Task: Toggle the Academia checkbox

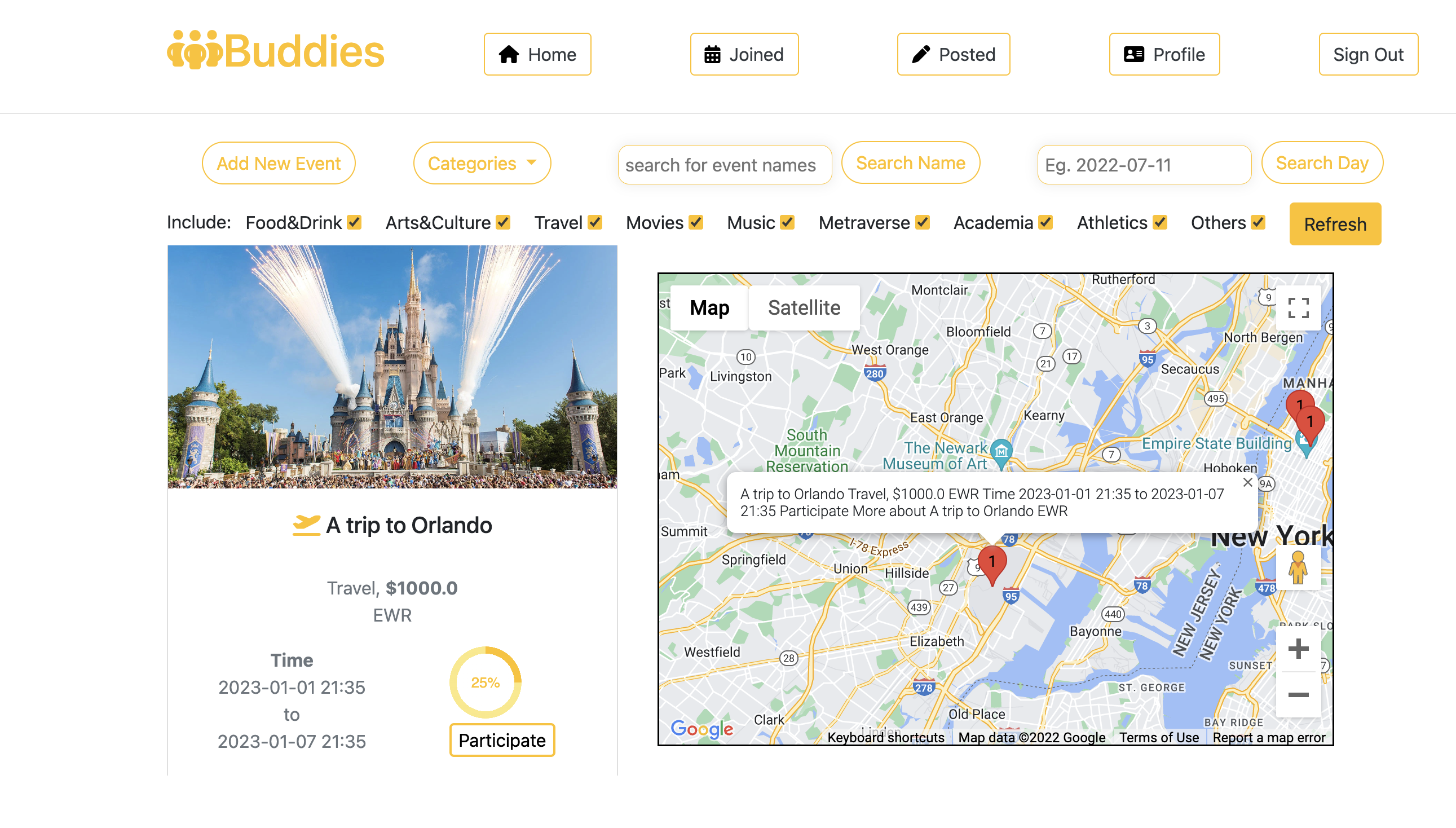Action: point(1045,222)
